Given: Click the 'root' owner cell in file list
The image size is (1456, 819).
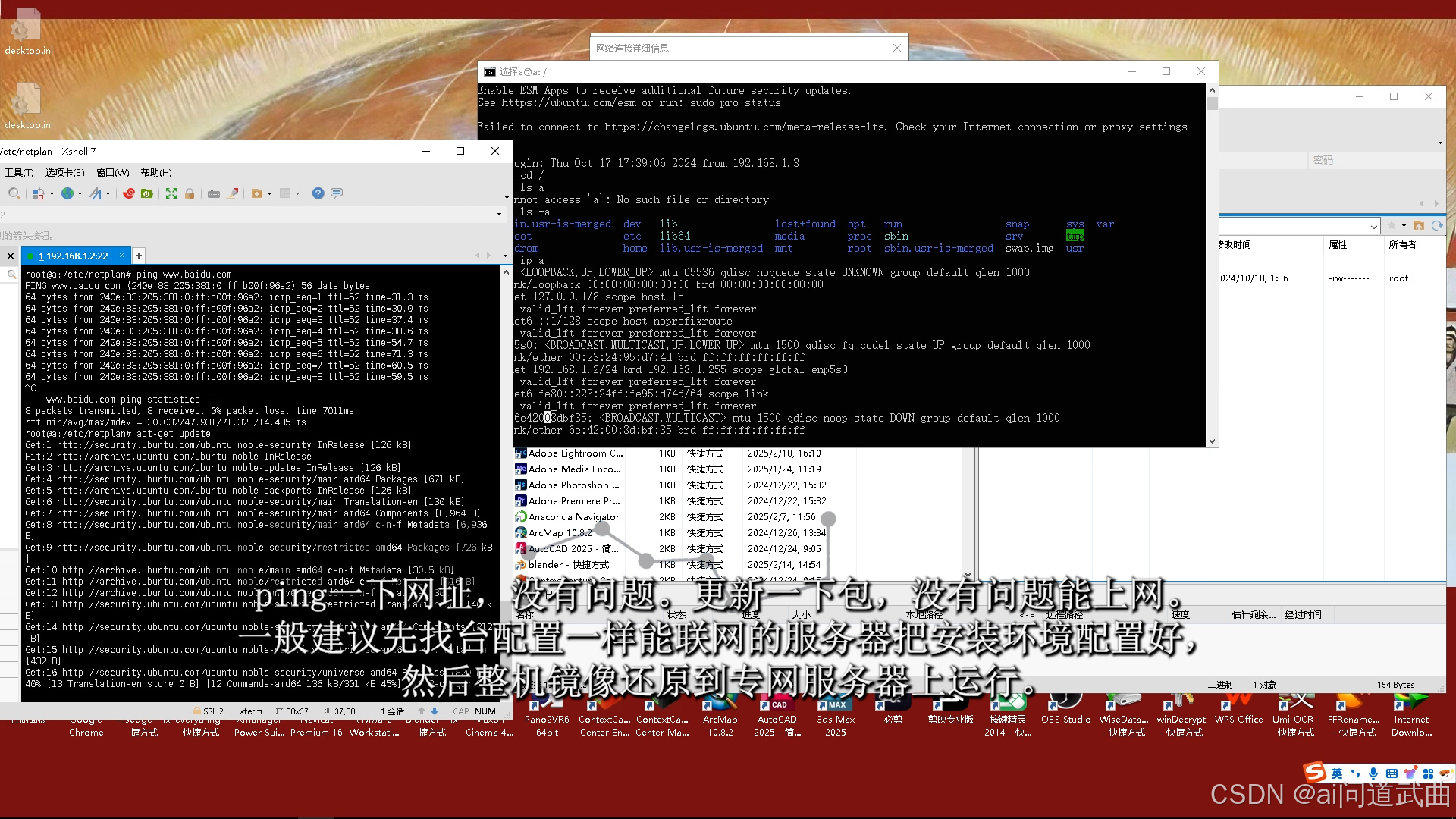Looking at the screenshot, I should point(1398,278).
